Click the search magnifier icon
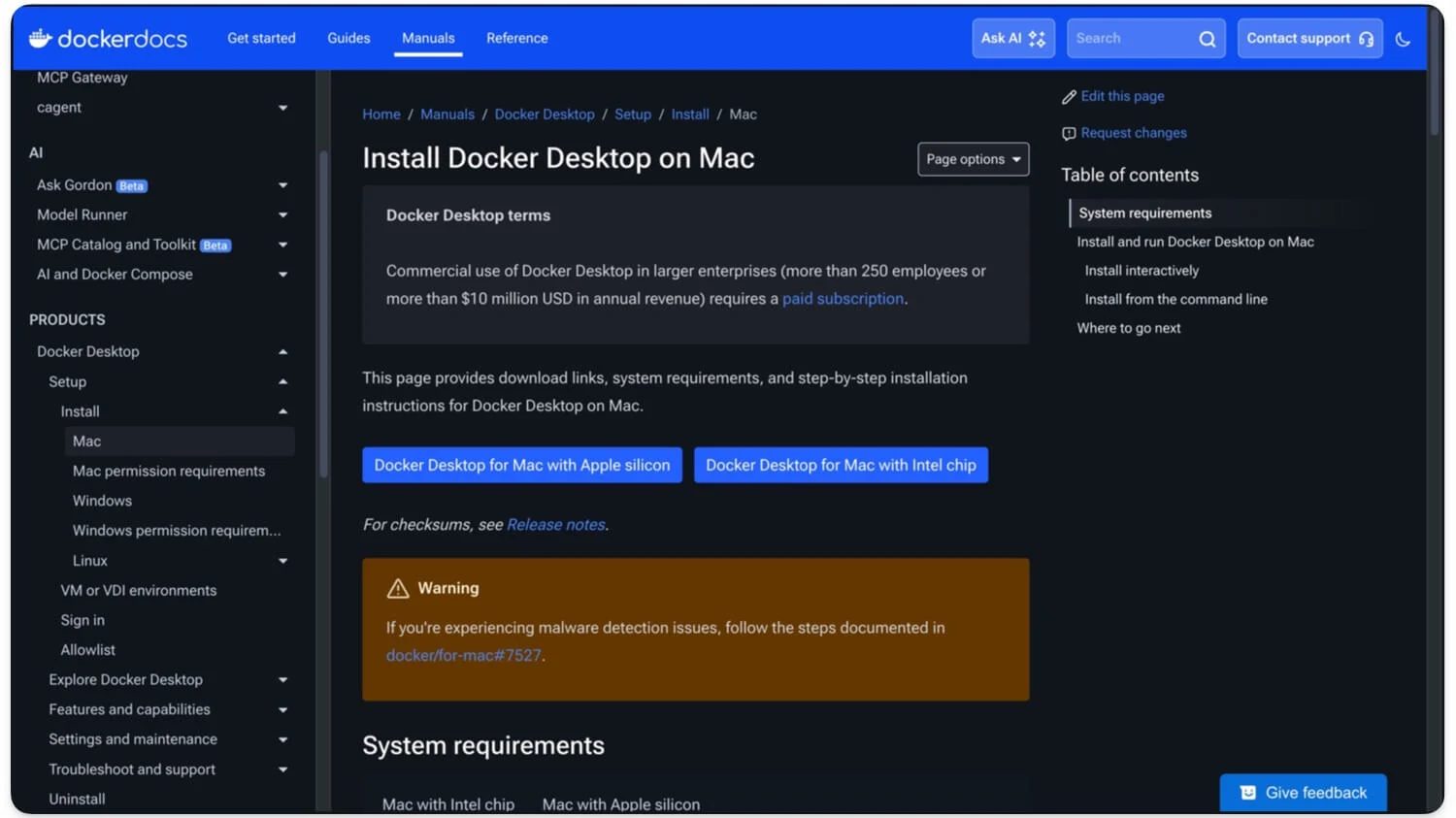This screenshot has height=818, width=1456. pyautogui.click(x=1207, y=39)
